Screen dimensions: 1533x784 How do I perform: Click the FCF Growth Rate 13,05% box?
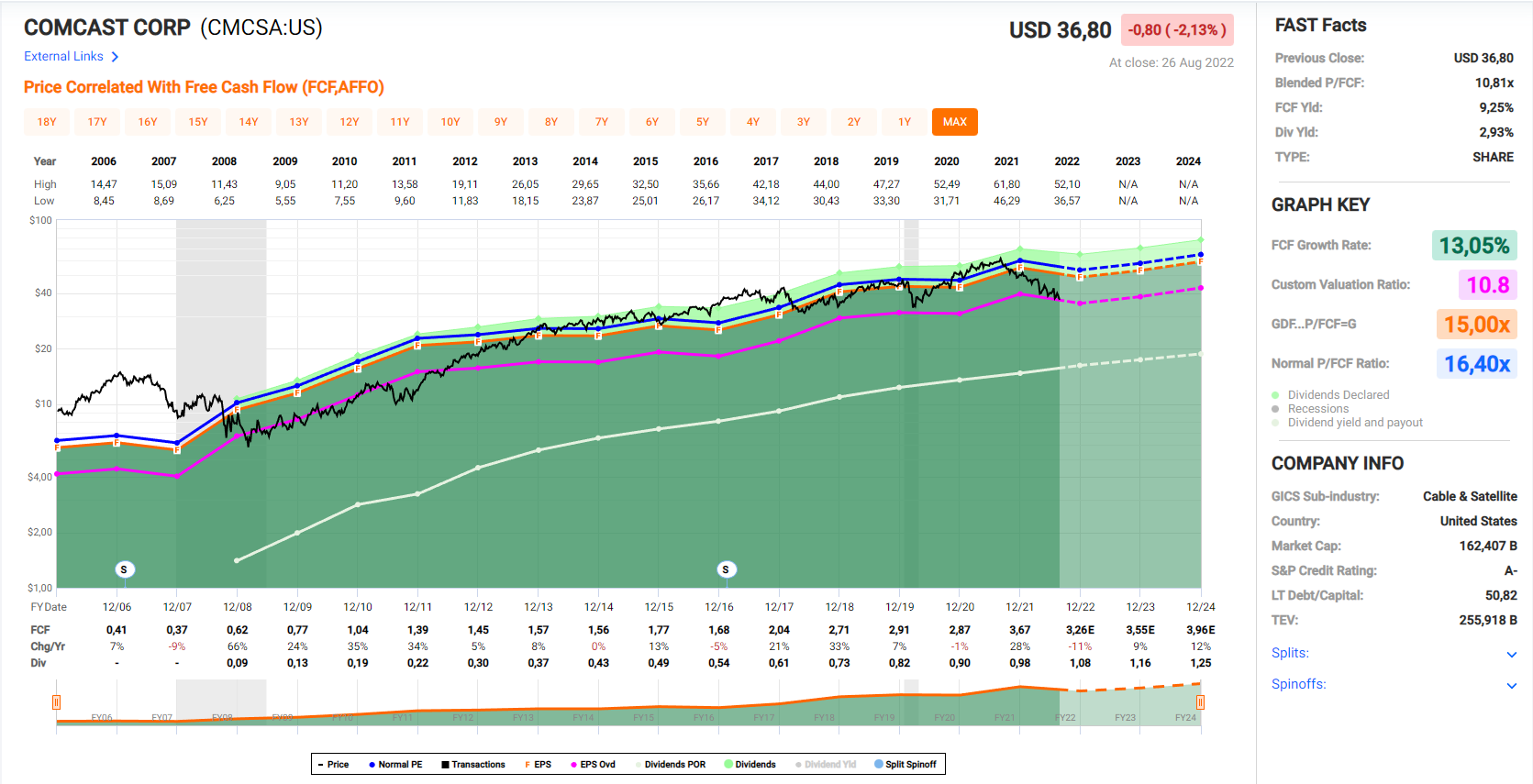(1473, 246)
